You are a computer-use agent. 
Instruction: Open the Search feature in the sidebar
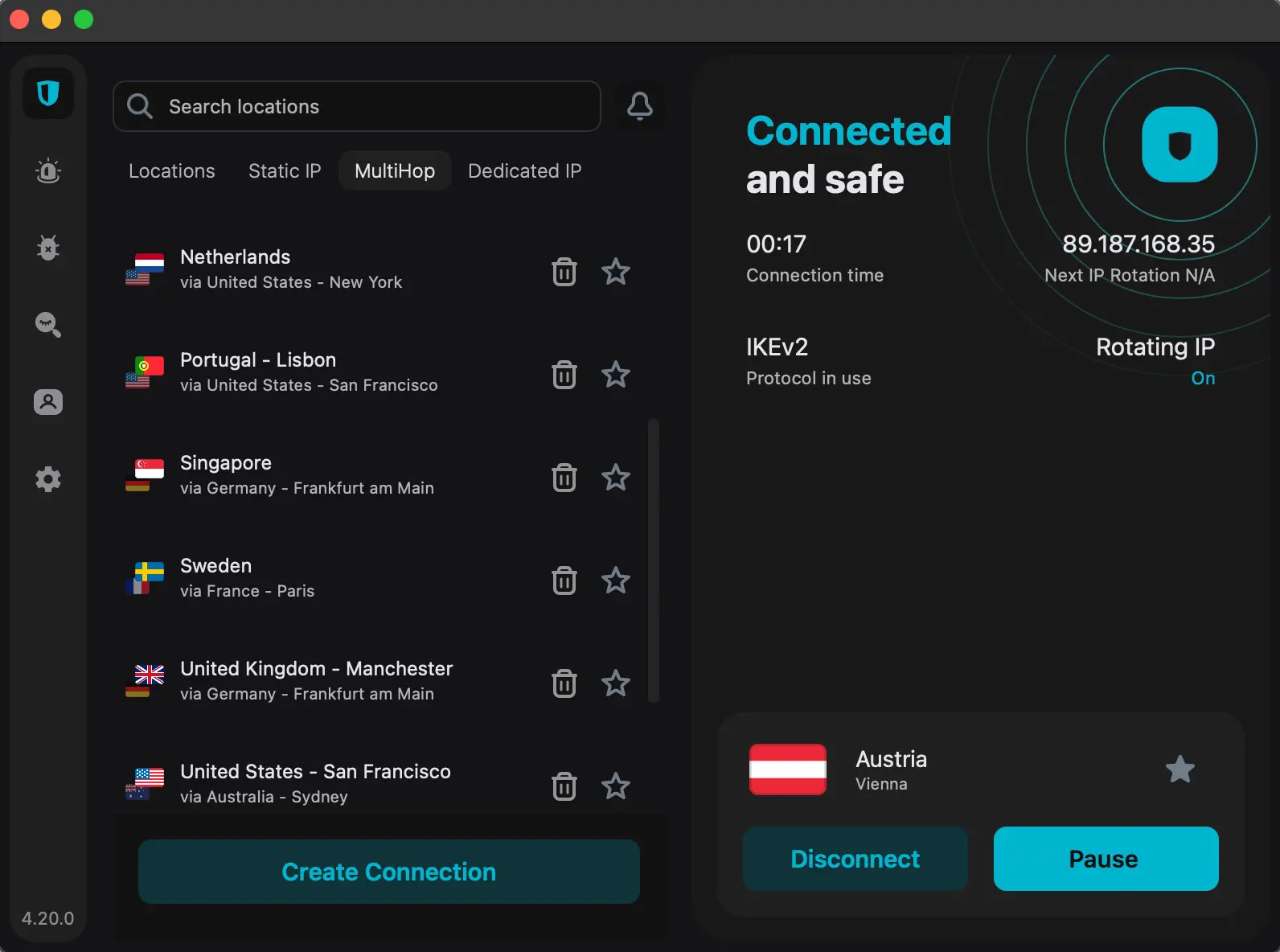pyautogui.click(x=48, y=325)
